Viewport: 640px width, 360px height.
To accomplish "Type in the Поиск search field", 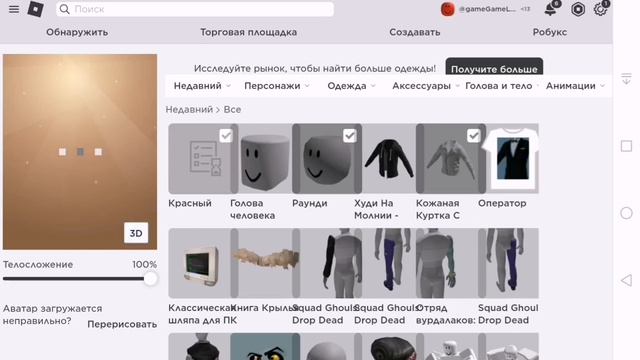I will tap(195, 9).
